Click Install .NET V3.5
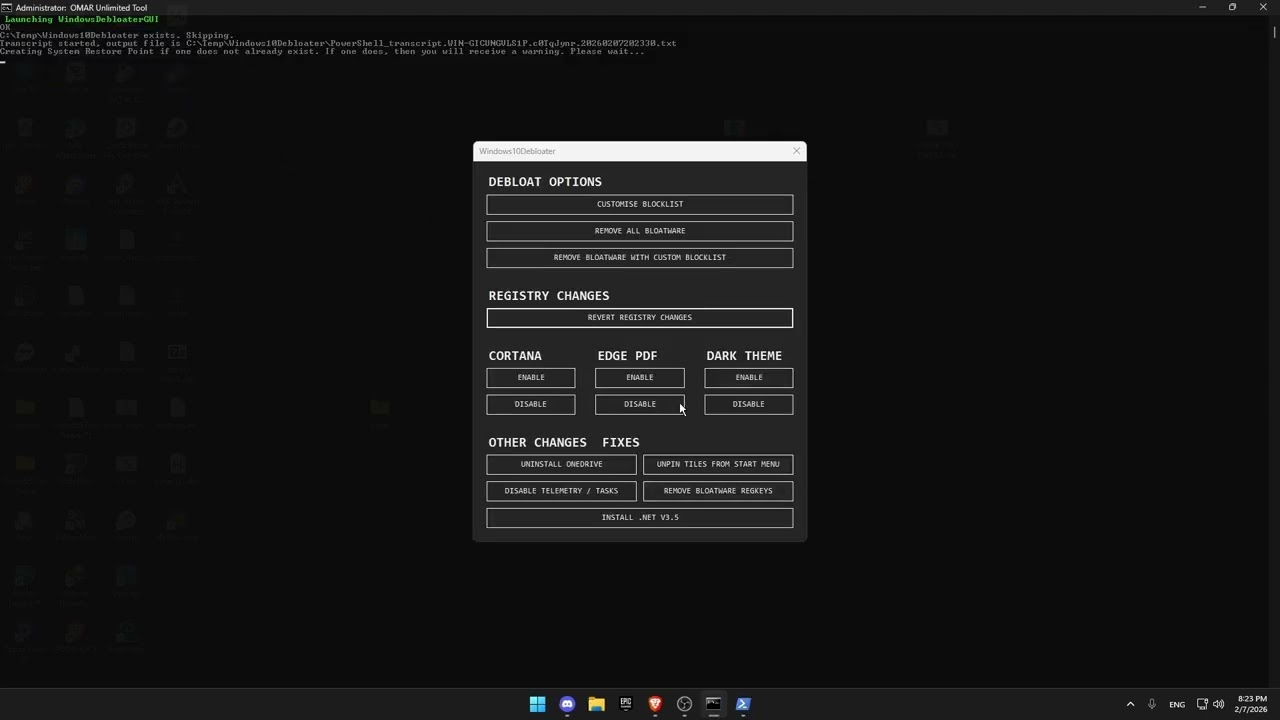This screenshot has width=1280, height=720. [x=640, y=517]
